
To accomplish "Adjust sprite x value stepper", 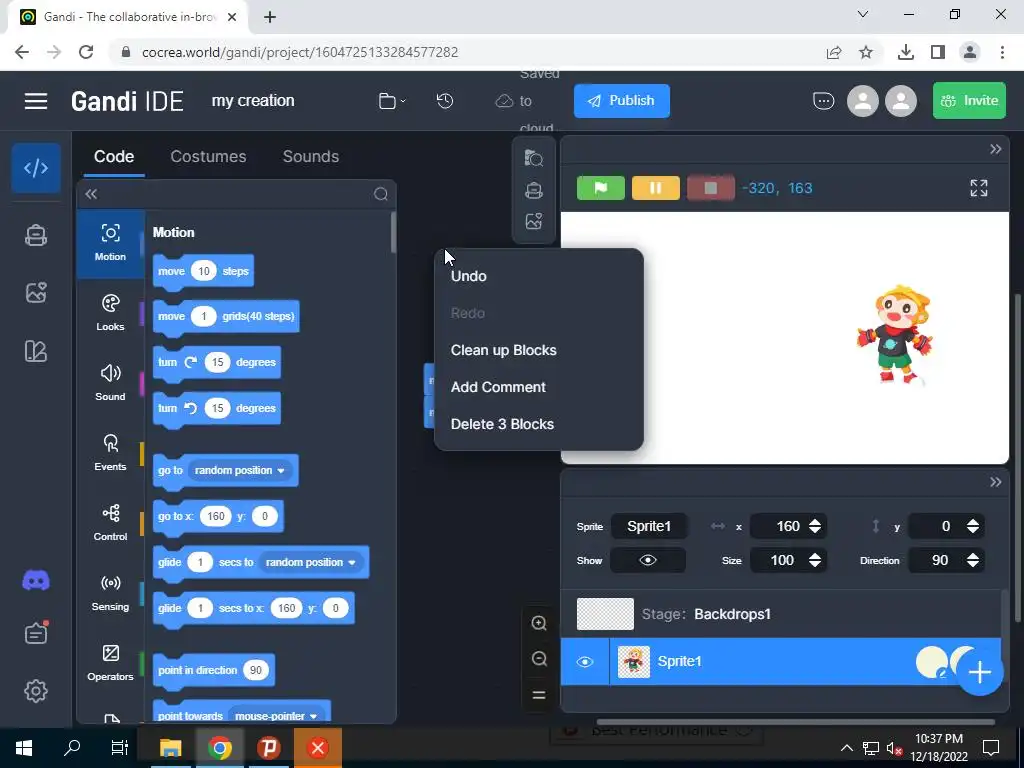I will point(814,526).
